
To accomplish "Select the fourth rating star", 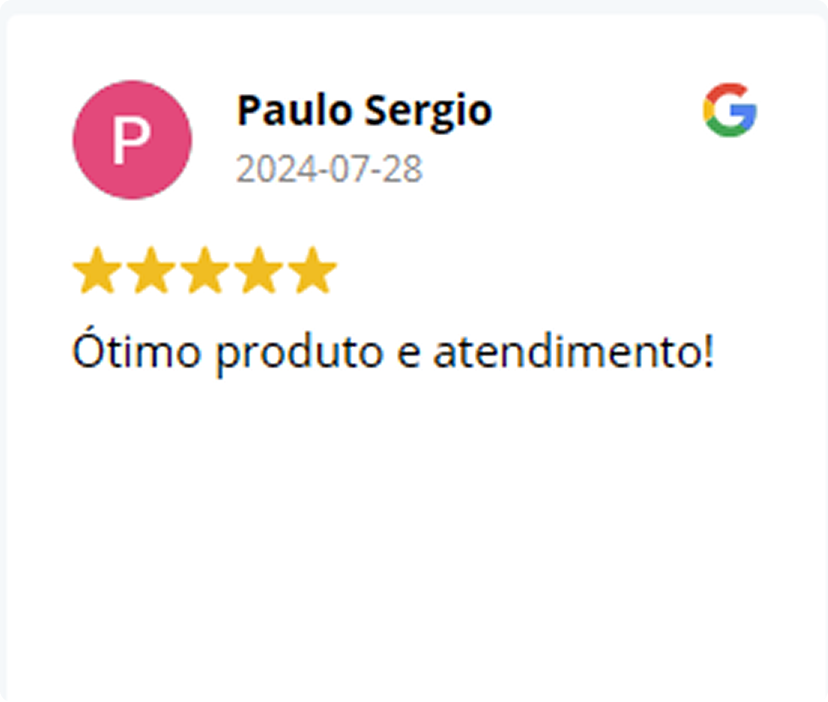I will 259,270.
